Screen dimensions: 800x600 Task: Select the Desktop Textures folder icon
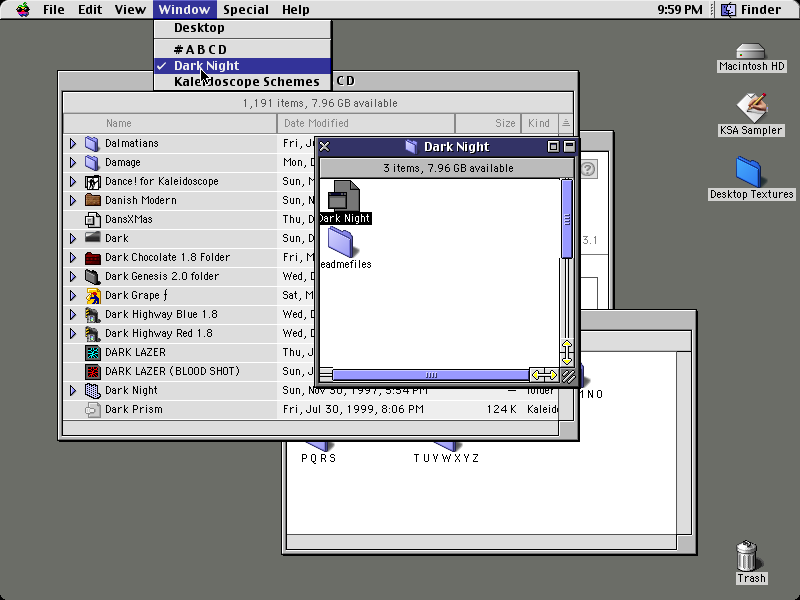(x=748, y=171)
